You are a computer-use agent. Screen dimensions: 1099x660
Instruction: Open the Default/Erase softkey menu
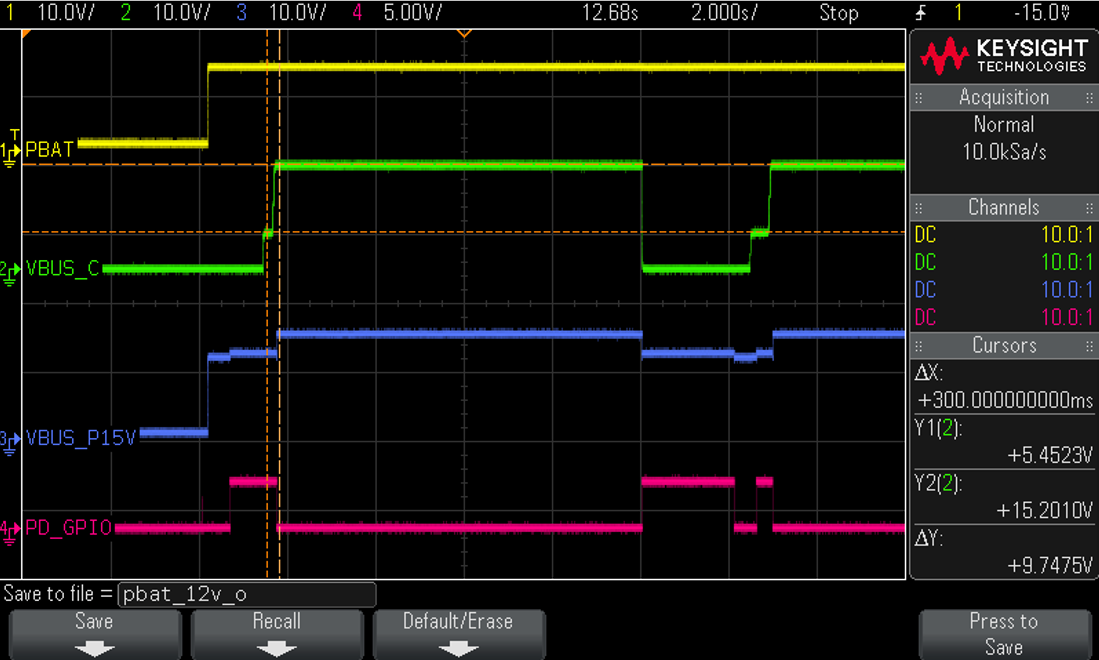[459, 635]
